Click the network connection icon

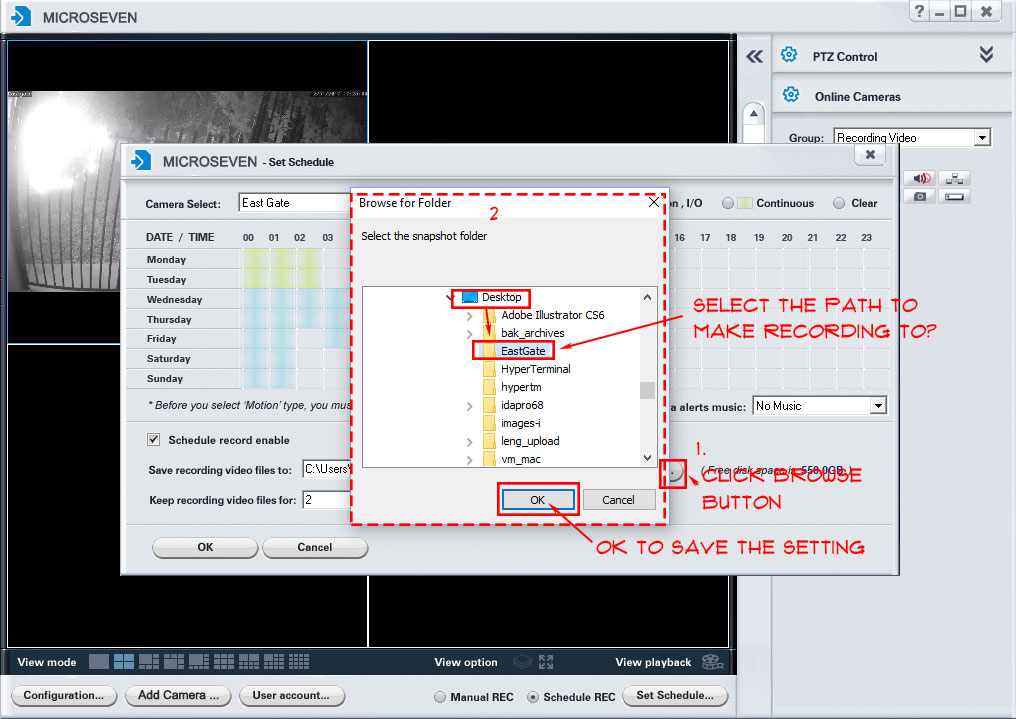click(955, 179)
